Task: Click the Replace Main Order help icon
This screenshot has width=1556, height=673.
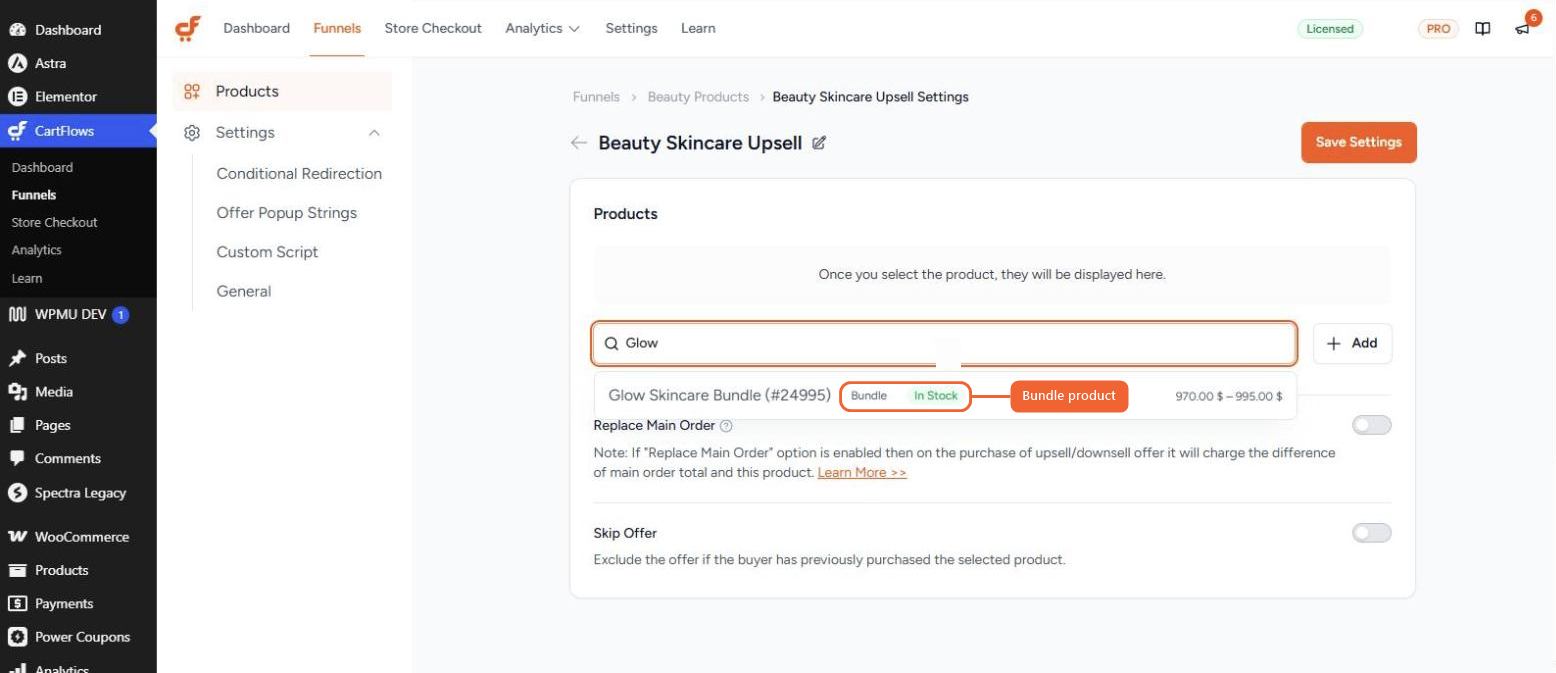Action: coord(726,426)
